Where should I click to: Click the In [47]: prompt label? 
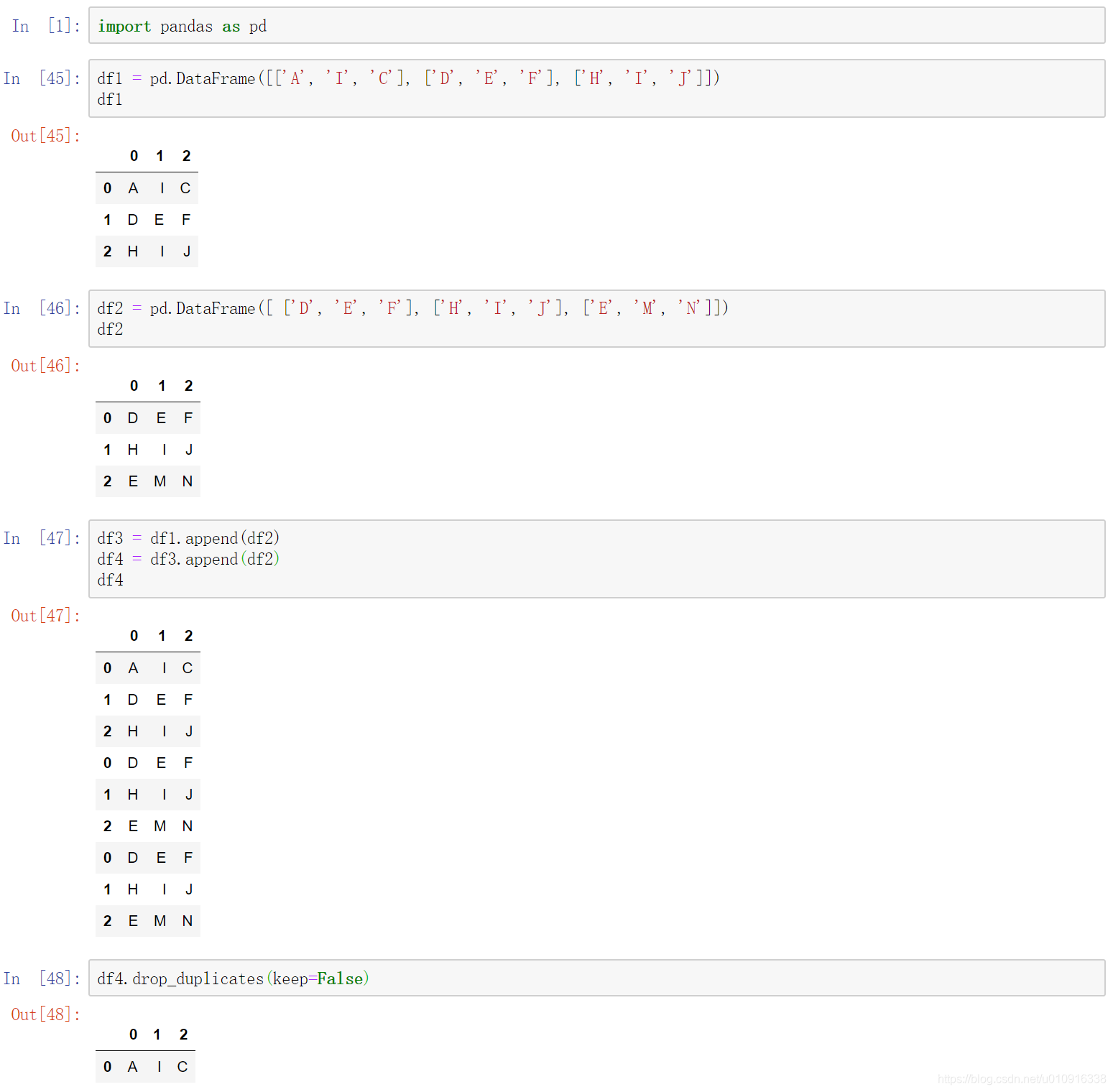[42, 538]
